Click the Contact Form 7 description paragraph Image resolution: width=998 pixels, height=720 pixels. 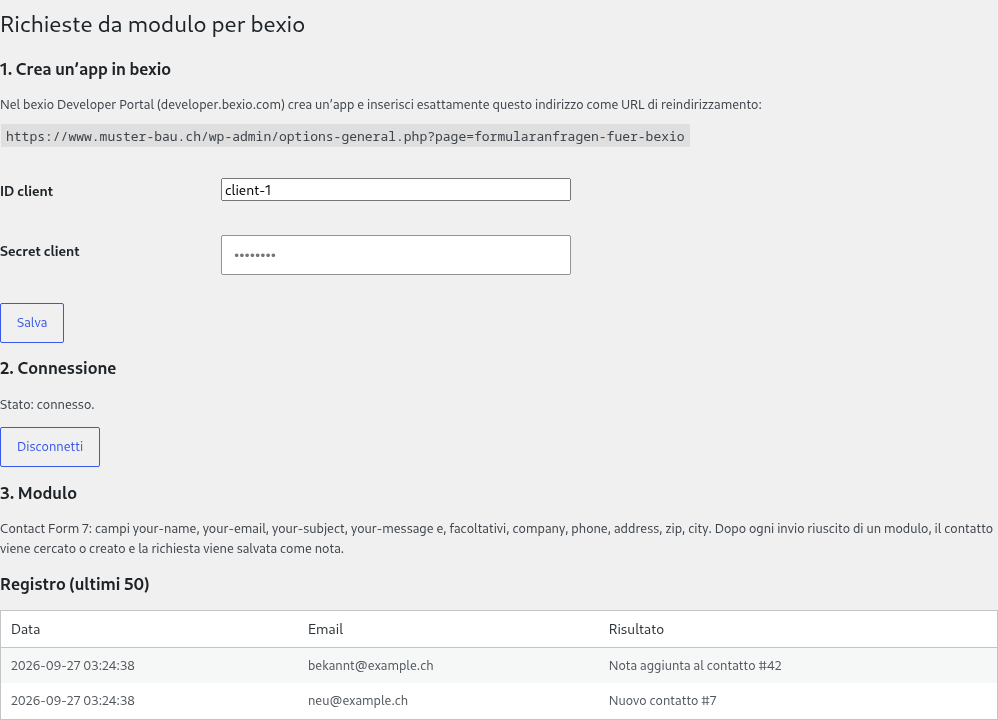pos(496,539)
